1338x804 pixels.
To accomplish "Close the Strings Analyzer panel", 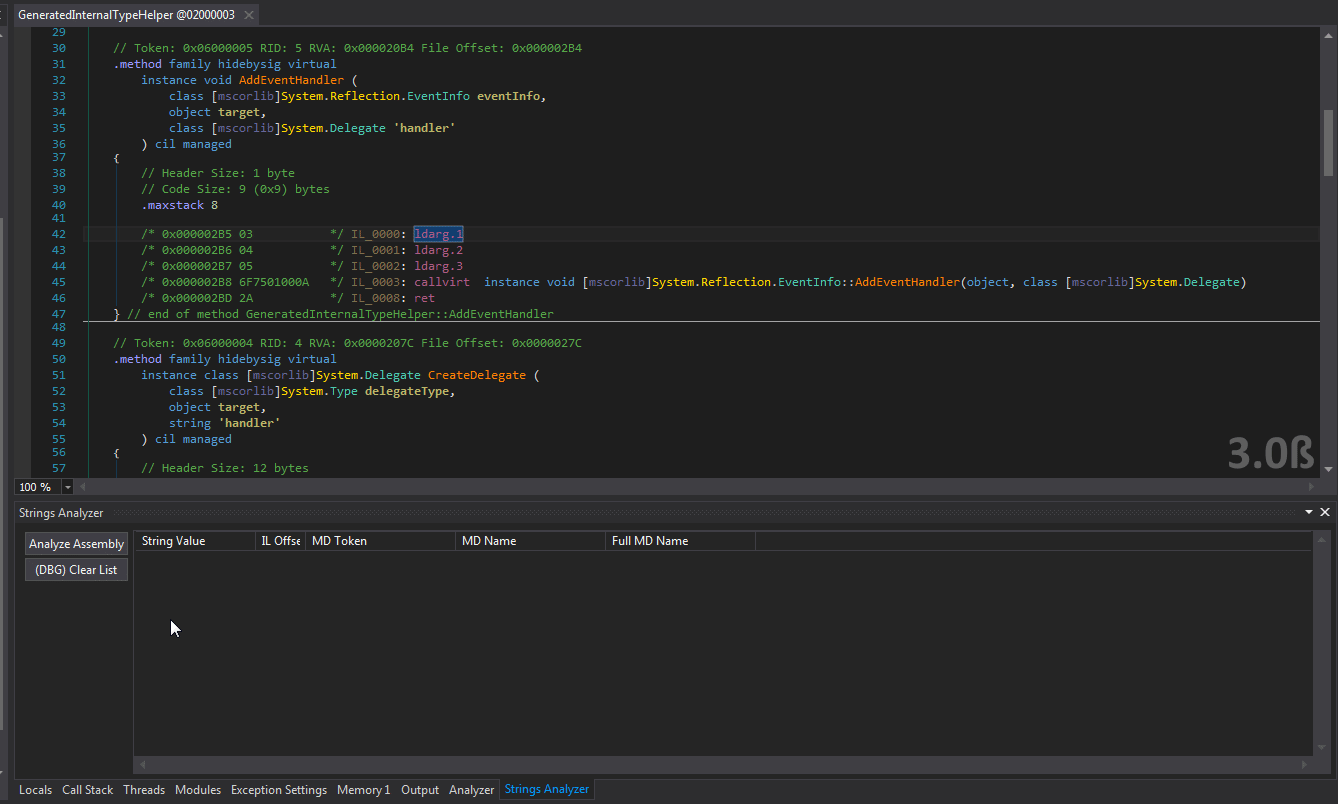I will pos(1325,511).
